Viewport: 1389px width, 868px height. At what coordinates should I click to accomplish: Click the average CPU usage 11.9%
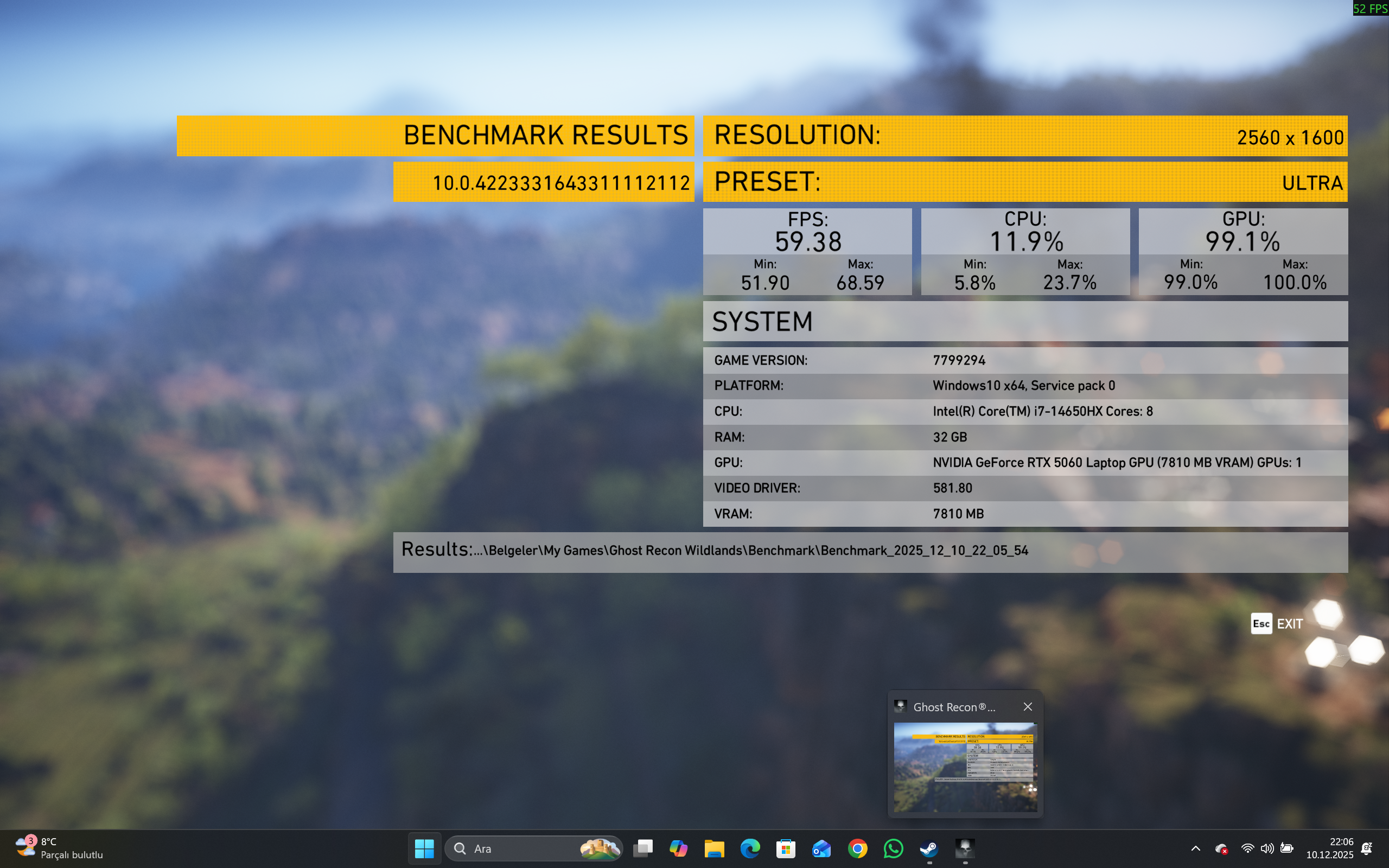coord(1026,242)
